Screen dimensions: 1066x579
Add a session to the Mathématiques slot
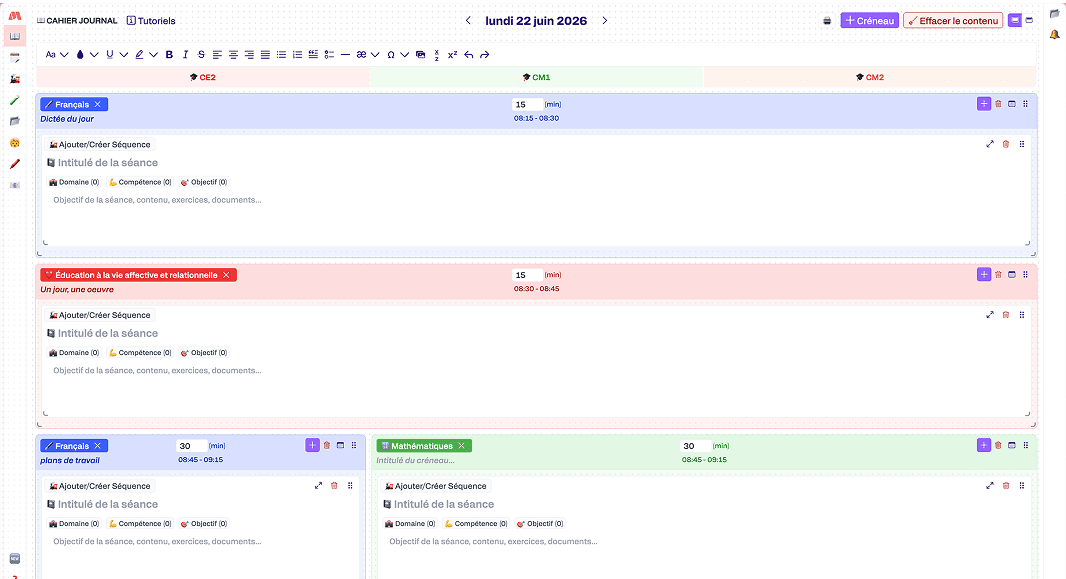(x=984, y=445)
